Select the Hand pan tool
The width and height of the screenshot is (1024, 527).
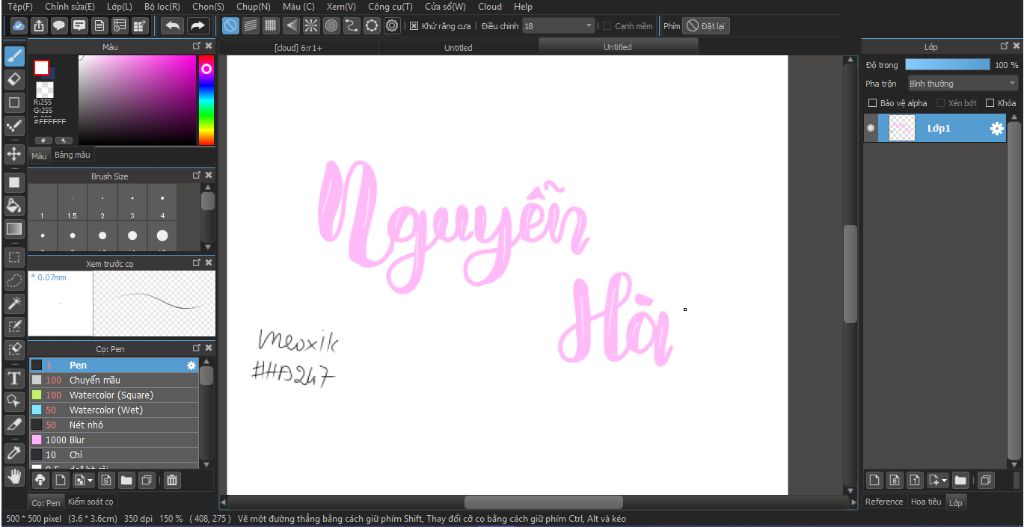click(14, 475)
